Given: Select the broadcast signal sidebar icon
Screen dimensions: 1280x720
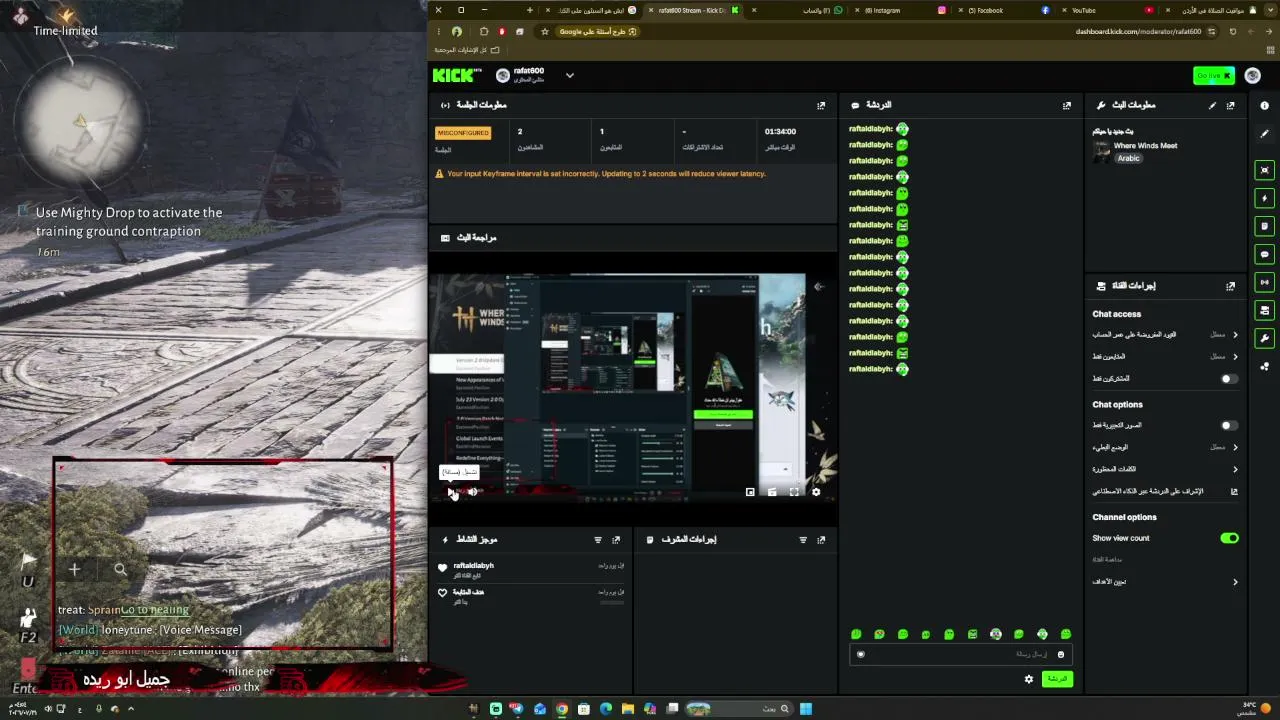Looking at the screenshot, I should click(x=1265, y=282).
